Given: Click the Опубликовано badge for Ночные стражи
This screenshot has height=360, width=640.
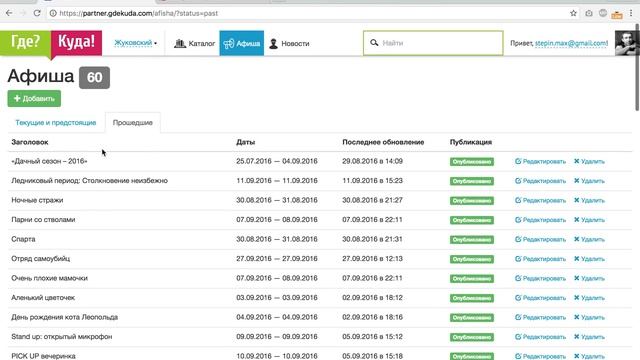Looking at the screenshot, I should pos(472,200).
